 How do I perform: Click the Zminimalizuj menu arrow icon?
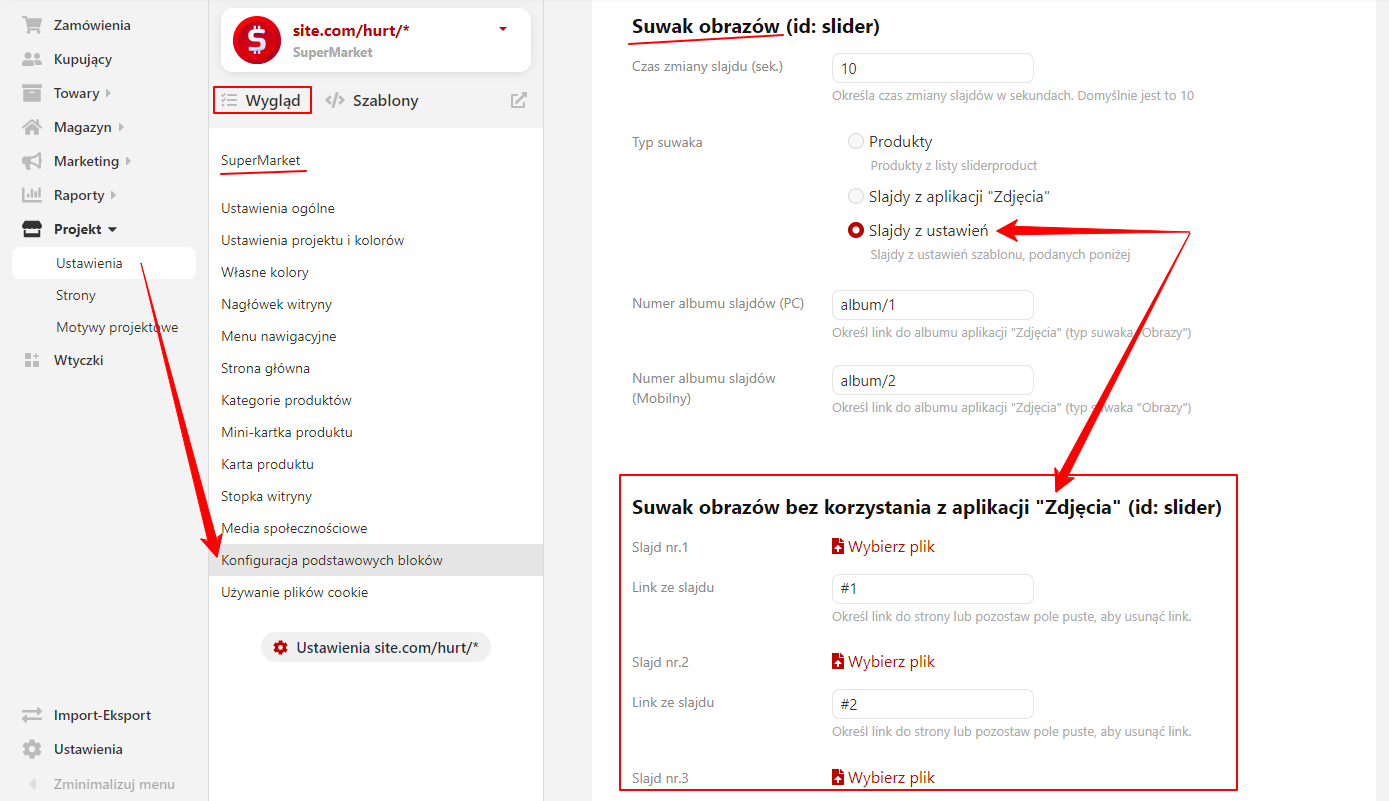[33, 784]
